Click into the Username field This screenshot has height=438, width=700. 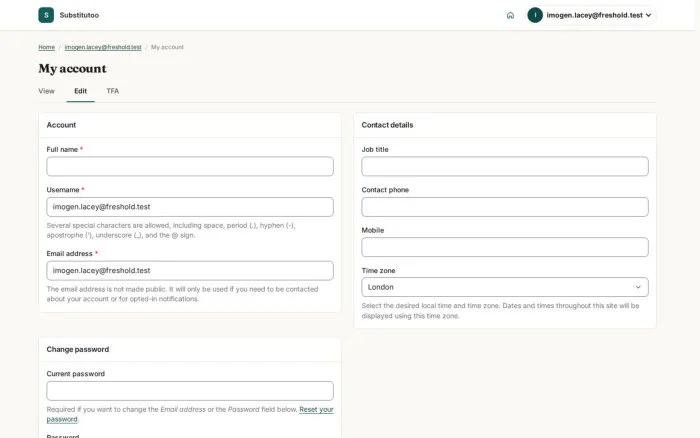click(190, 207)
